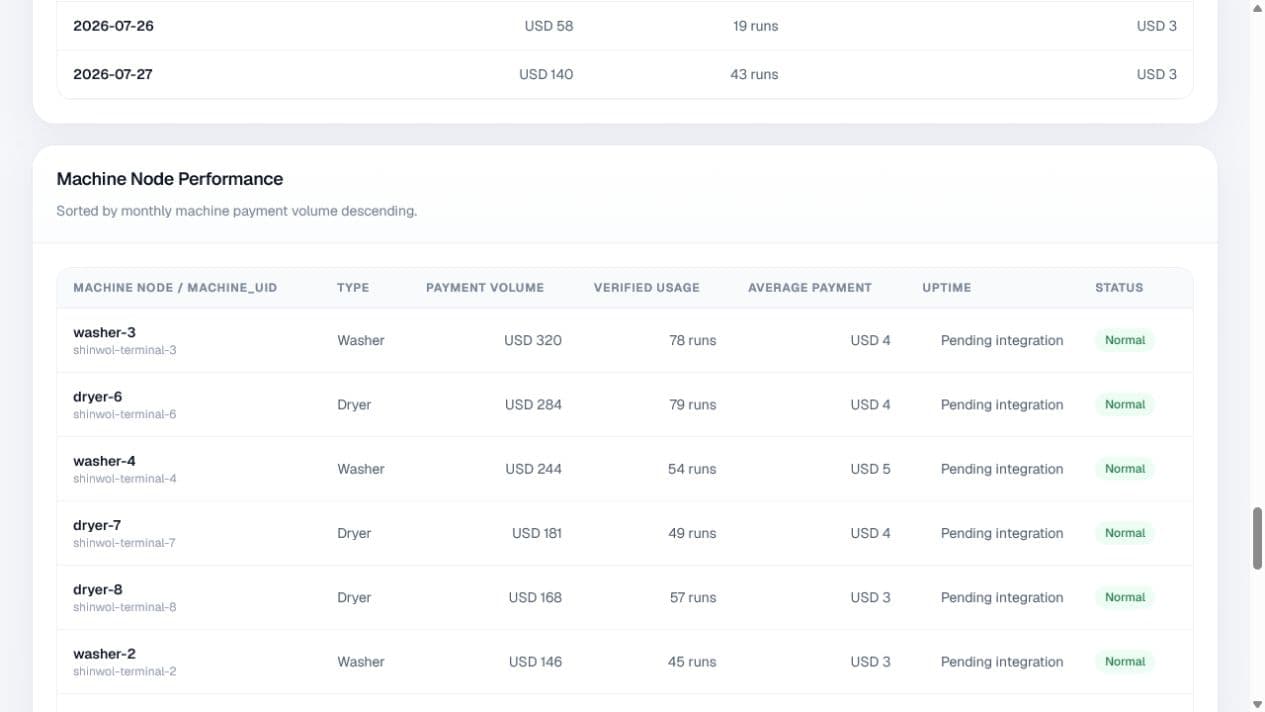The width and height of the screenshot is (1265, 712).
Task: Click the Payment Volume column header
Action: tap(485, 287)
